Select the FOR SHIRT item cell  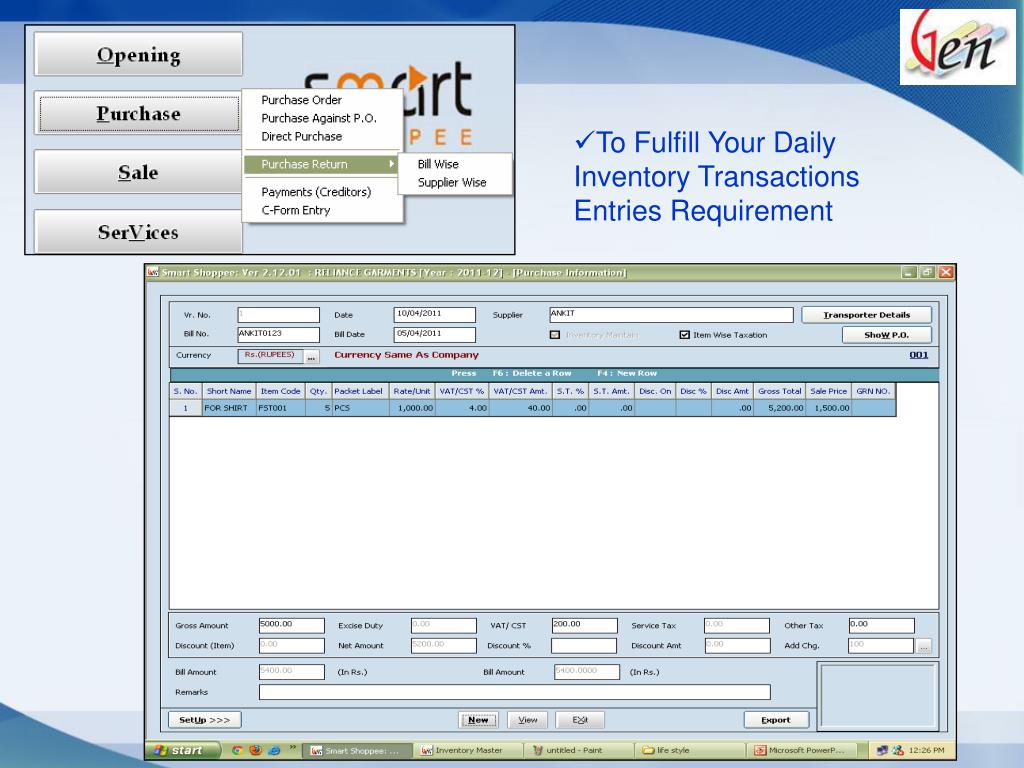tap(229, 408)
